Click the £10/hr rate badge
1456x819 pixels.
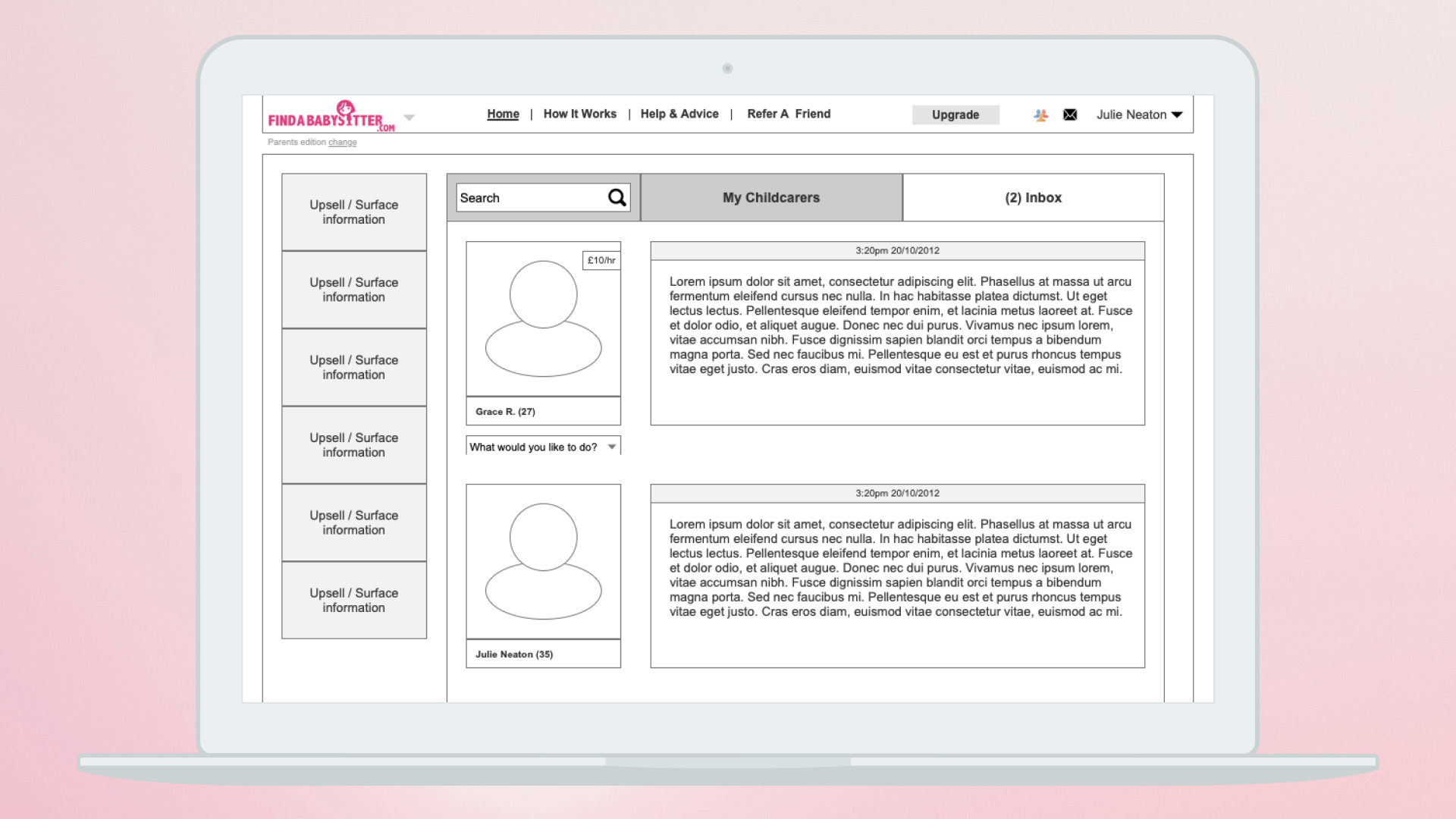pyautogui.click(x=601, y=260)
